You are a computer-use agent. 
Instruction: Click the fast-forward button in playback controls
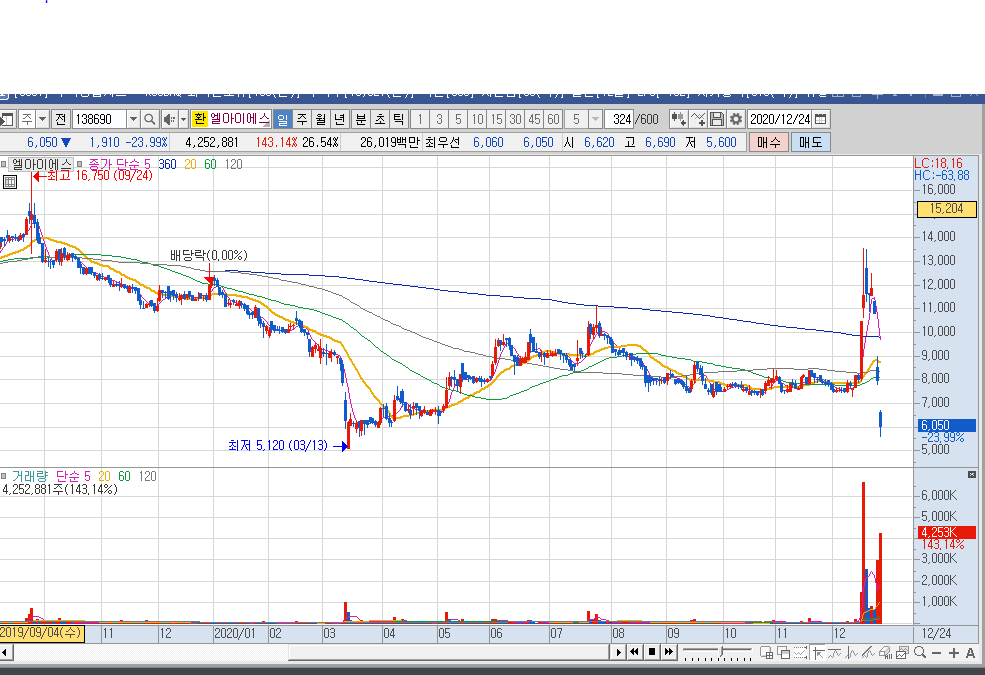tap(668, 652)
